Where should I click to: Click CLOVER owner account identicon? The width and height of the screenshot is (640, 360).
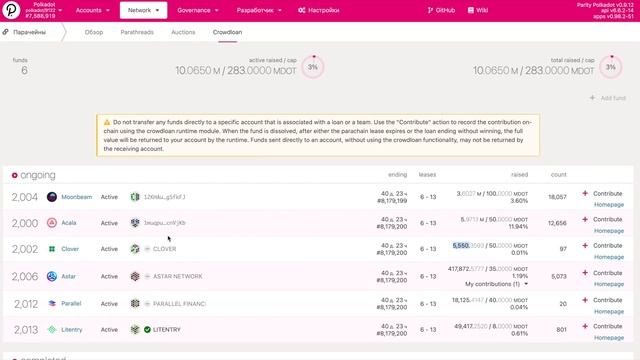(x=135, y=249)
